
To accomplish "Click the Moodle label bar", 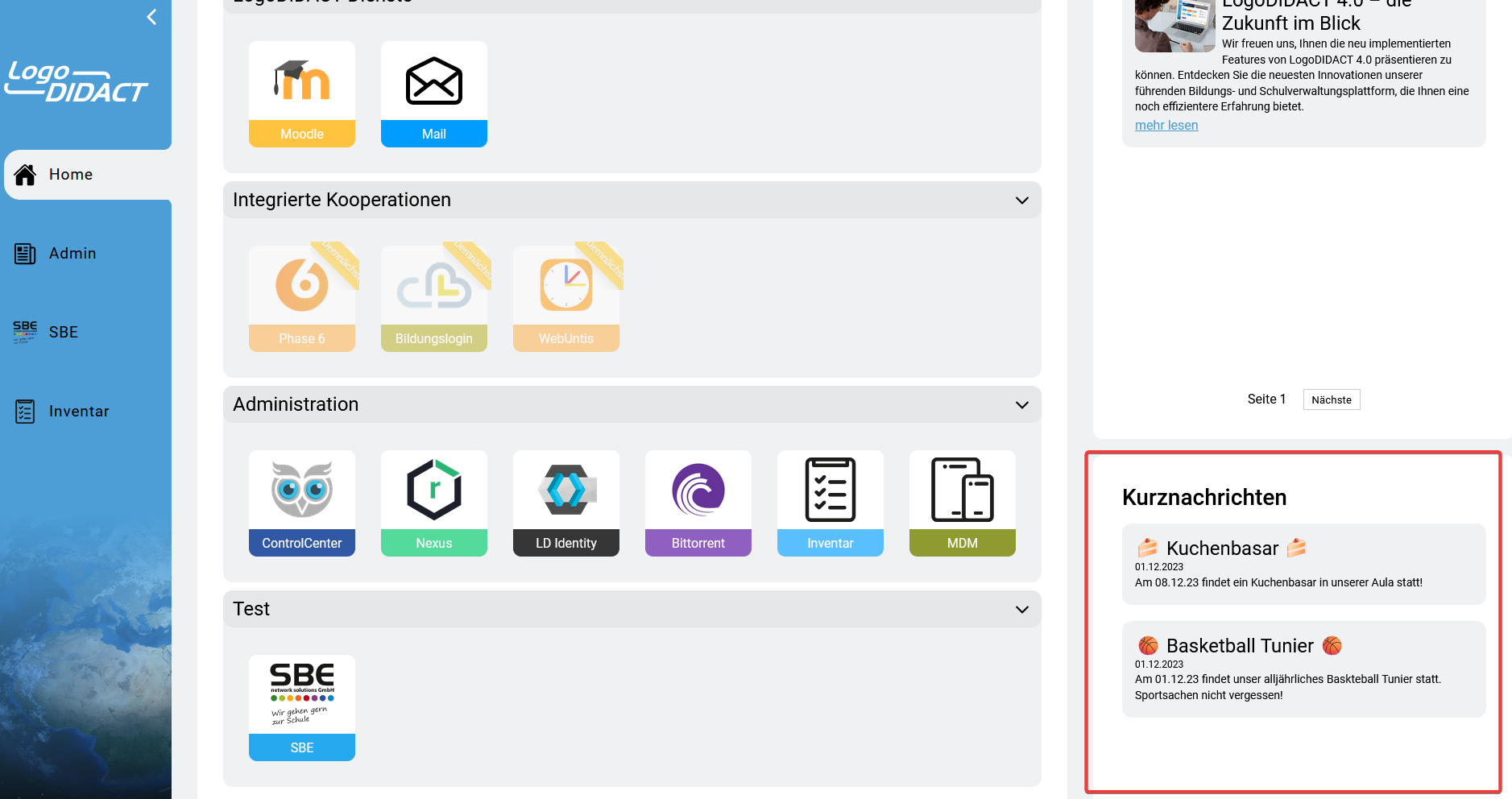I will coord(302,134).
